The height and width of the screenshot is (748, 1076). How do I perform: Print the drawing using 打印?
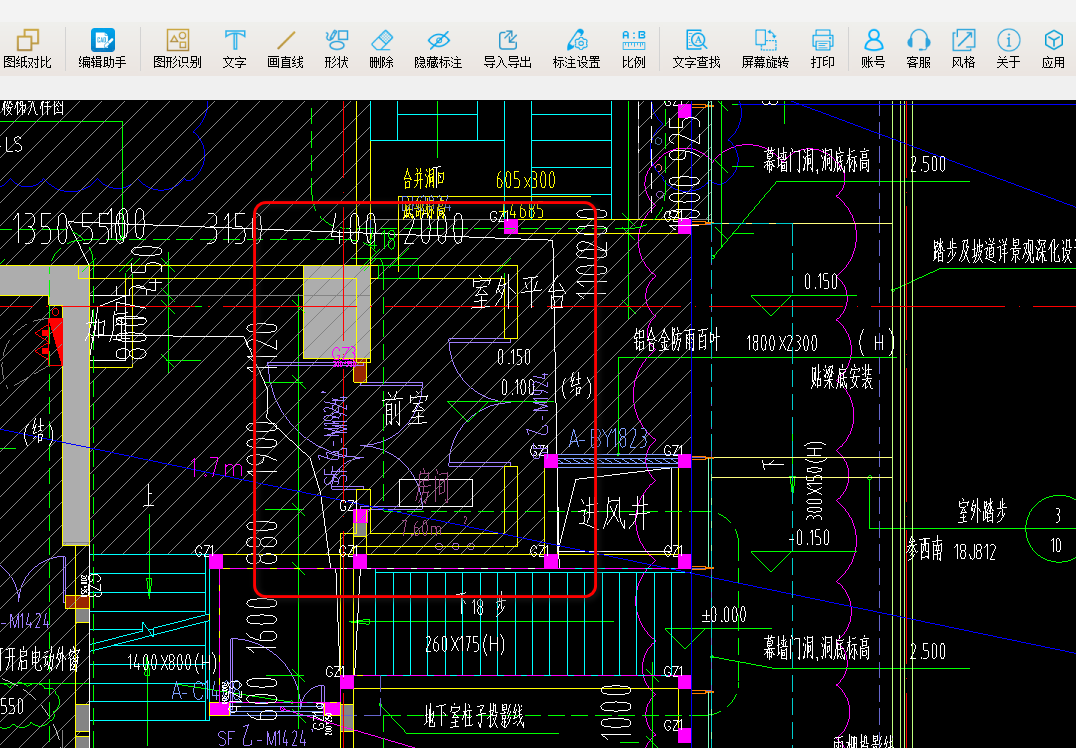tap(822, 47)
